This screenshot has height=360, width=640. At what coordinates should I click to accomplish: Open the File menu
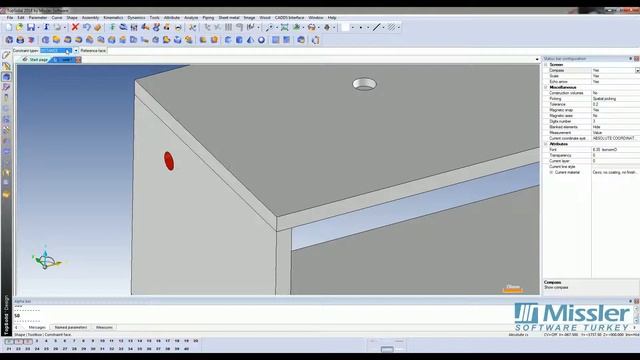click(x=10, y=18)
